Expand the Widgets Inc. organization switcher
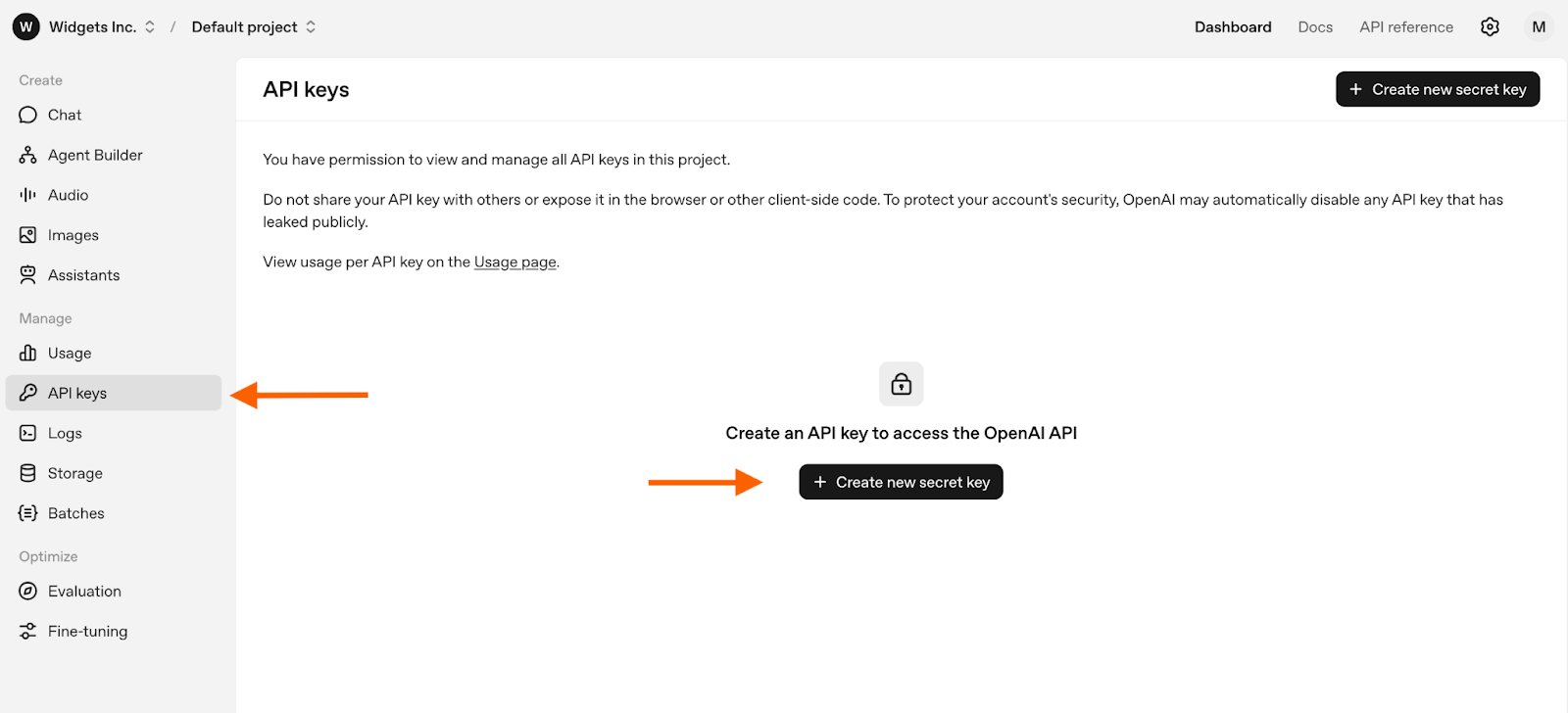Image resolution: width=1568 pixels, height=713 pixels. tap(103, 27)
